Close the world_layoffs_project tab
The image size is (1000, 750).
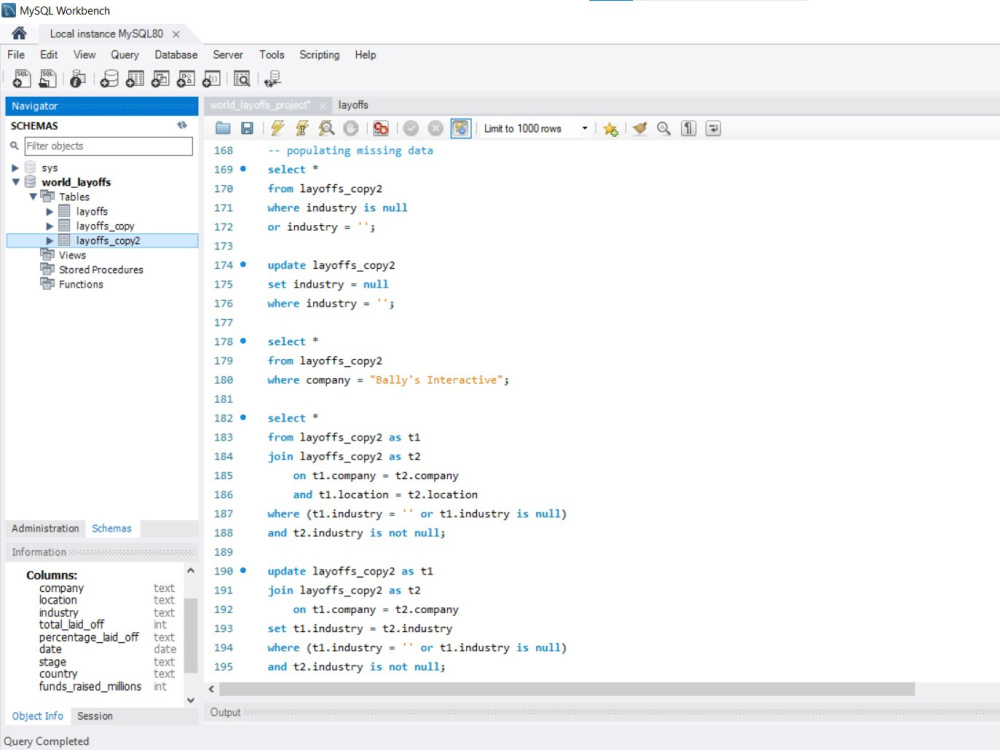(323, 106)
